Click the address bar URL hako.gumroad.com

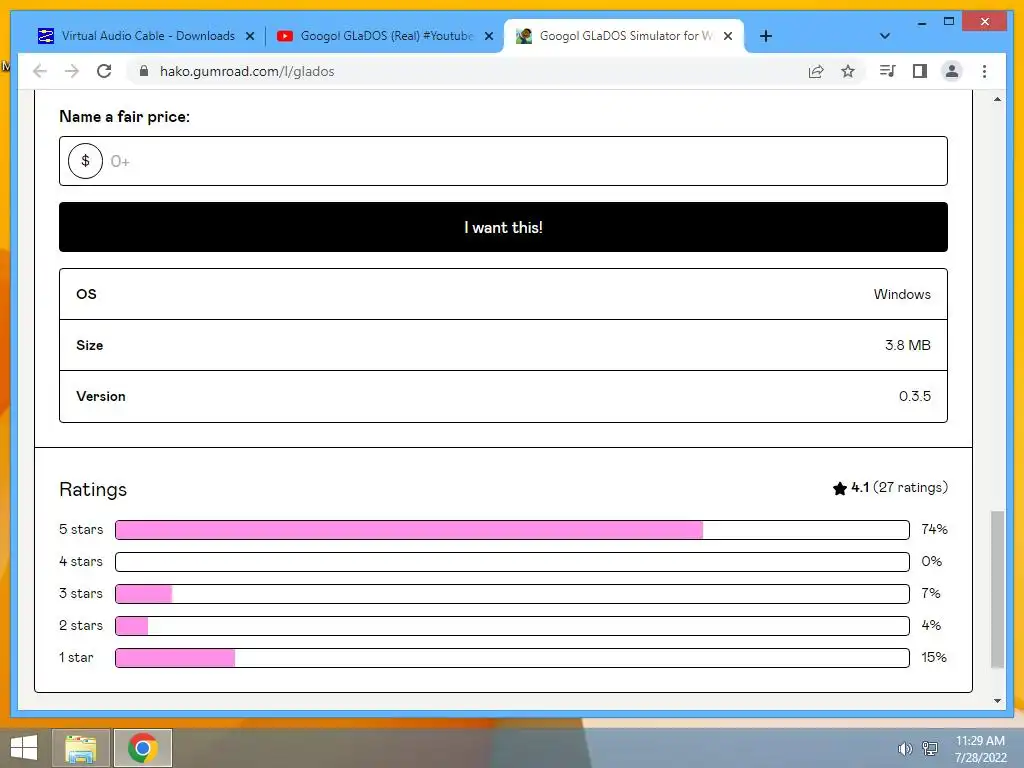click(247, 71)
